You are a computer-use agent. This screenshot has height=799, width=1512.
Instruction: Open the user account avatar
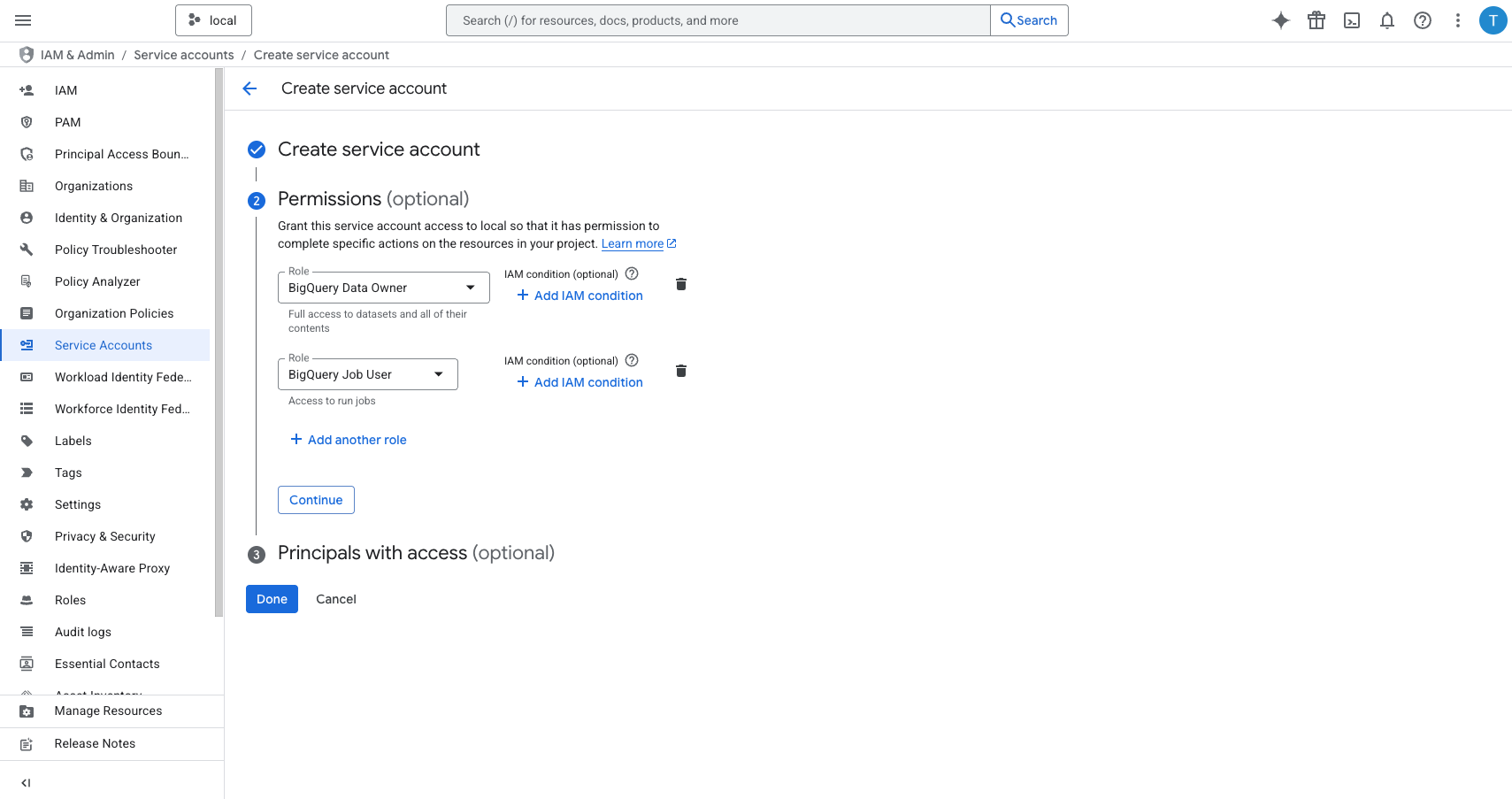coord(1493,20)
